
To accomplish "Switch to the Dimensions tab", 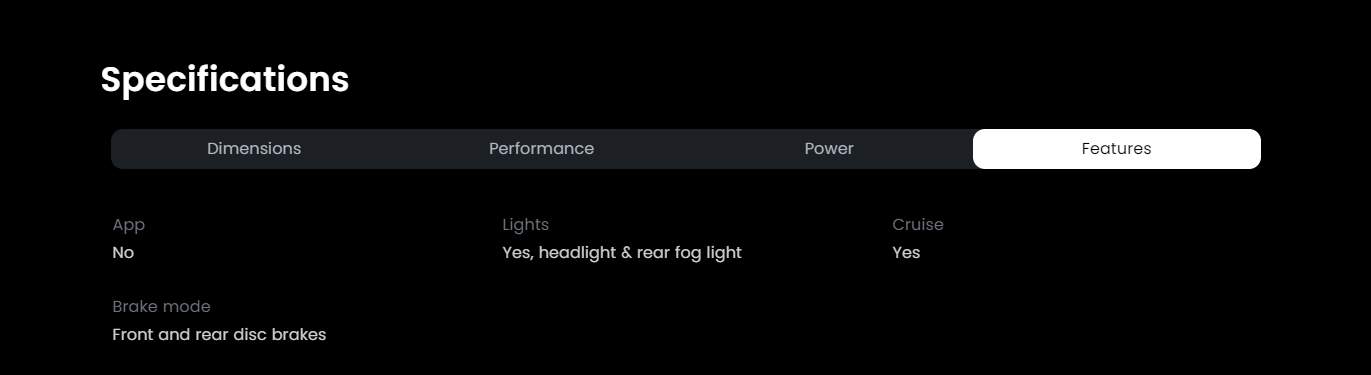I will [254, 149].
